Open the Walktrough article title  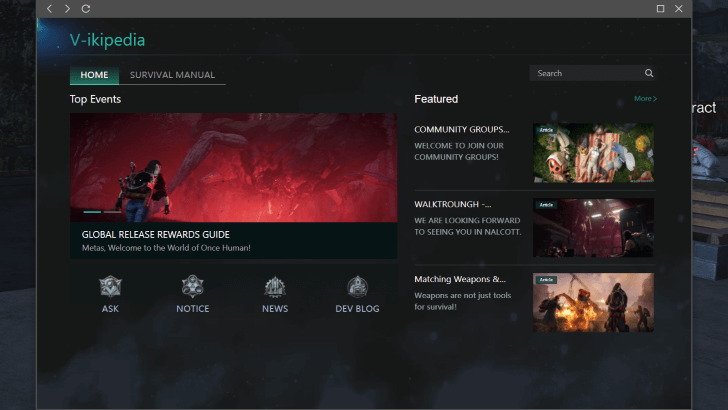(453, 204)
